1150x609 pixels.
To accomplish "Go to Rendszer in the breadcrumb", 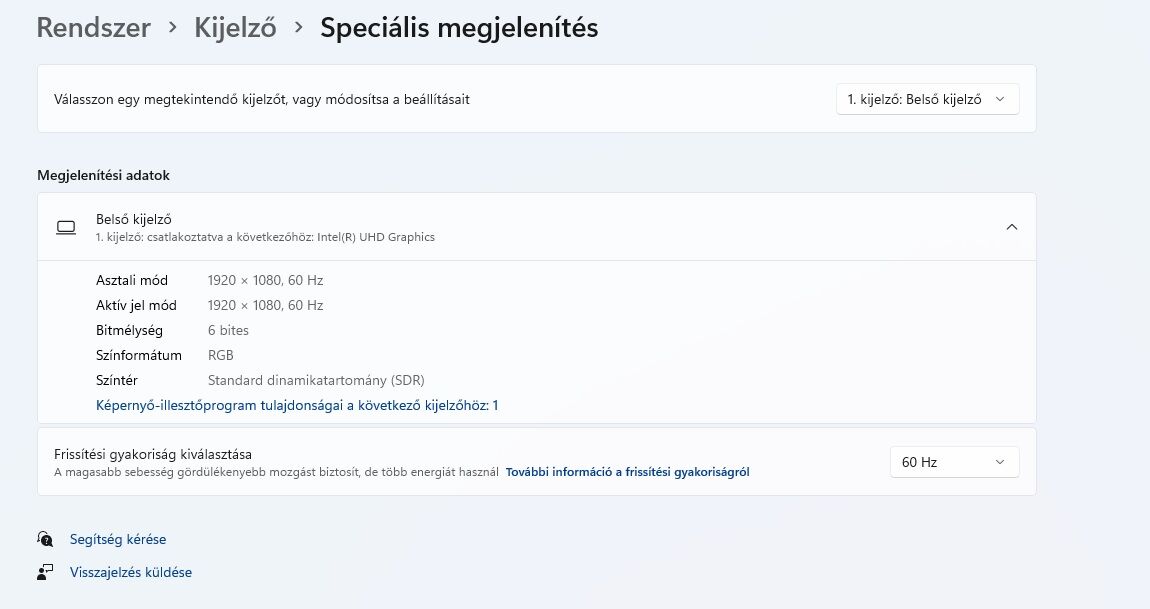I will click(94, 28).
